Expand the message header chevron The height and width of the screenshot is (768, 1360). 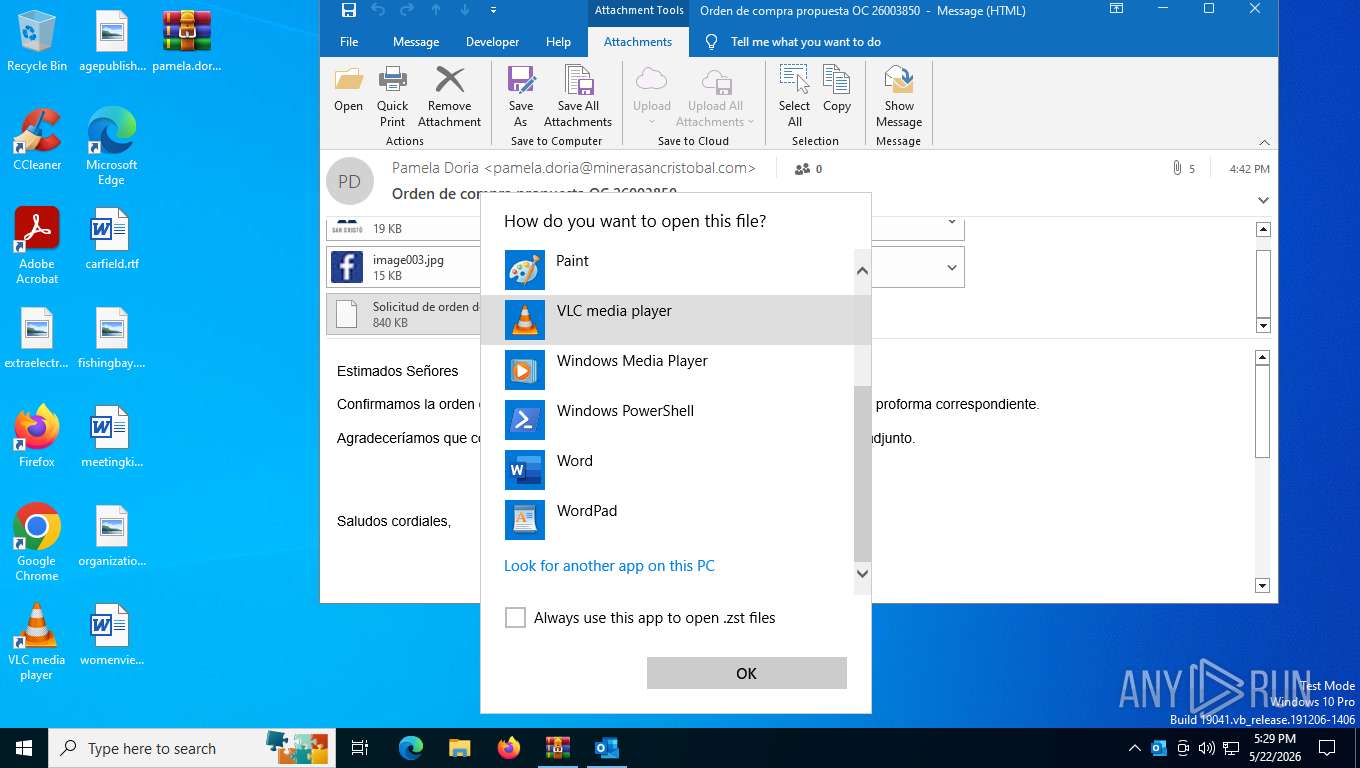tap(1264, 200)
